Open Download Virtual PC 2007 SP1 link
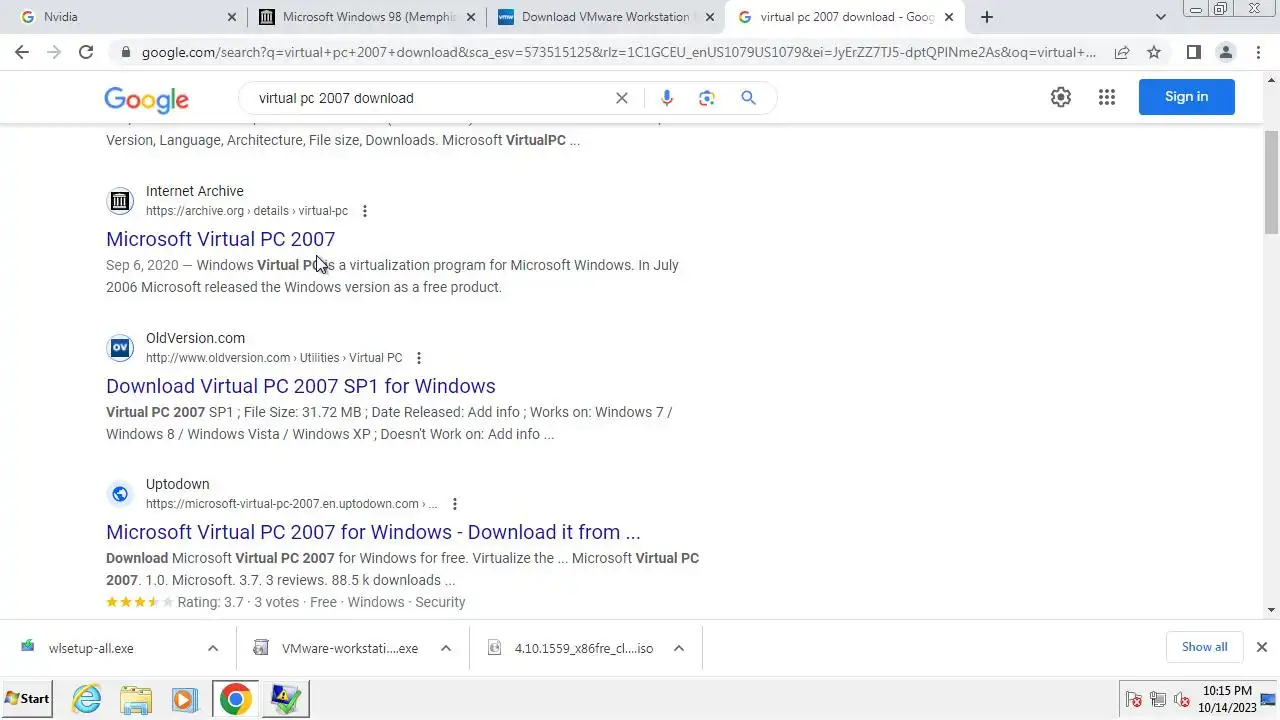Image resolution: width=1280 pixels, height=720 pixels. (x=301, y=386)
